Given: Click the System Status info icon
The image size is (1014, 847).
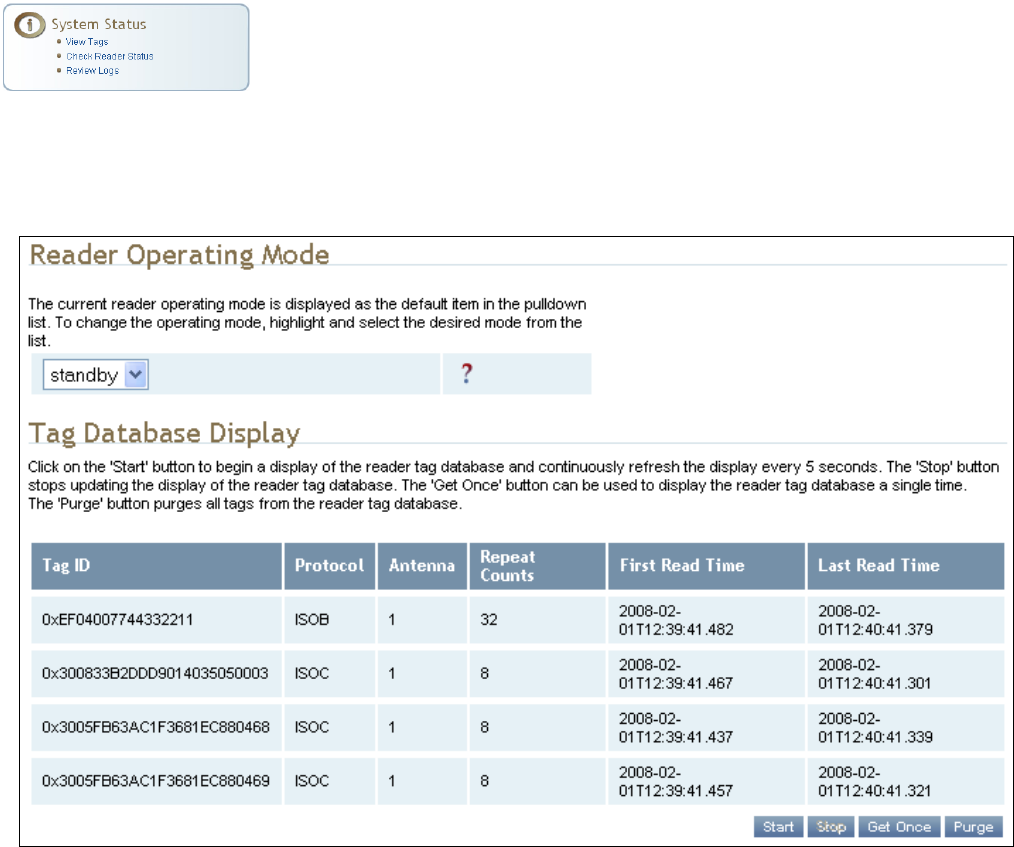Looking at the screenshot, I should point(30,25).
